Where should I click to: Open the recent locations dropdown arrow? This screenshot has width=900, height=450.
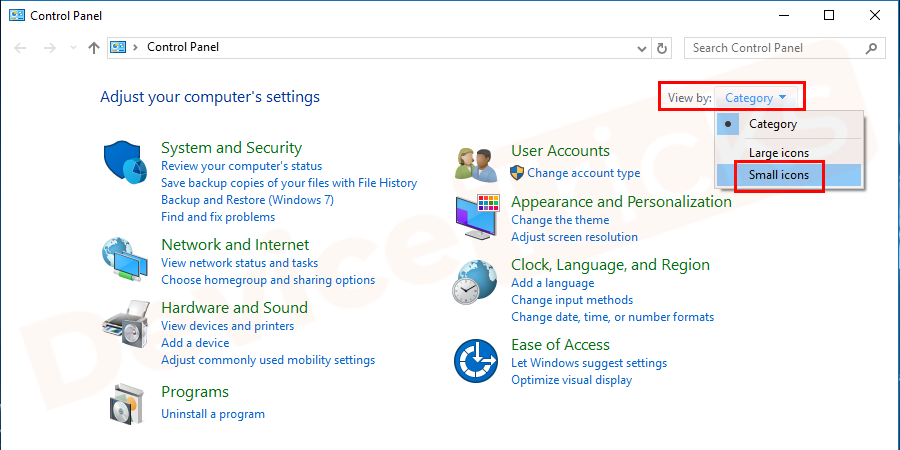click(x=73, y=48)
